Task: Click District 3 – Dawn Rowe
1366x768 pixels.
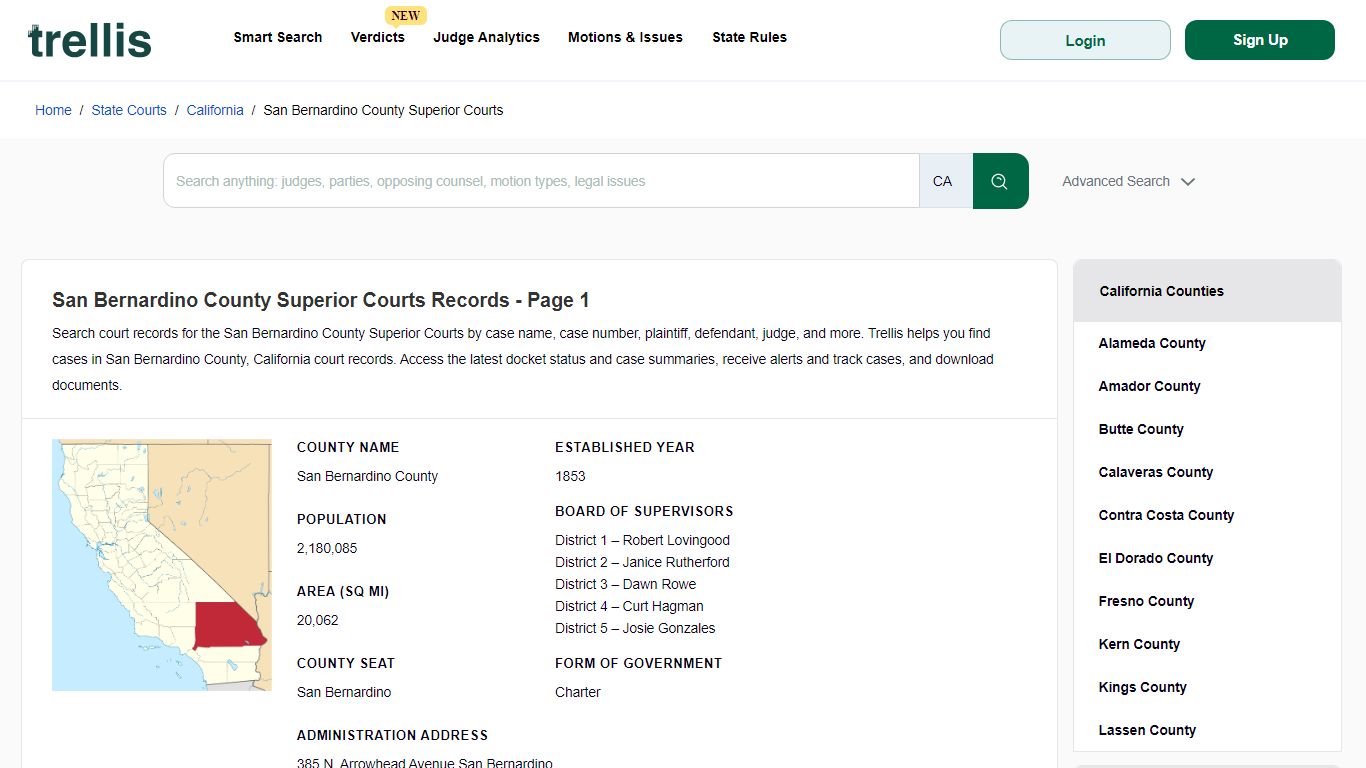Action: coord(626,584)
